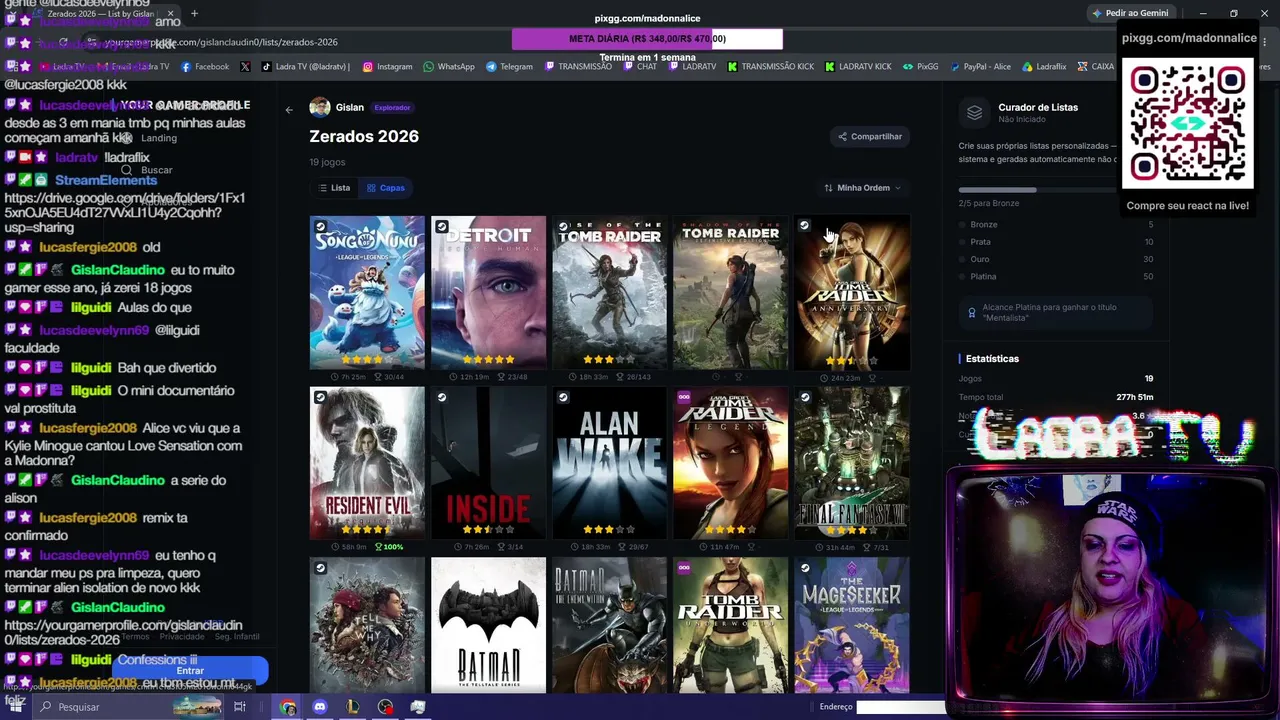Open the TRANSMISSÃO KICK bookmark
Screen dimensions: 1280x720
pos(770,67)
